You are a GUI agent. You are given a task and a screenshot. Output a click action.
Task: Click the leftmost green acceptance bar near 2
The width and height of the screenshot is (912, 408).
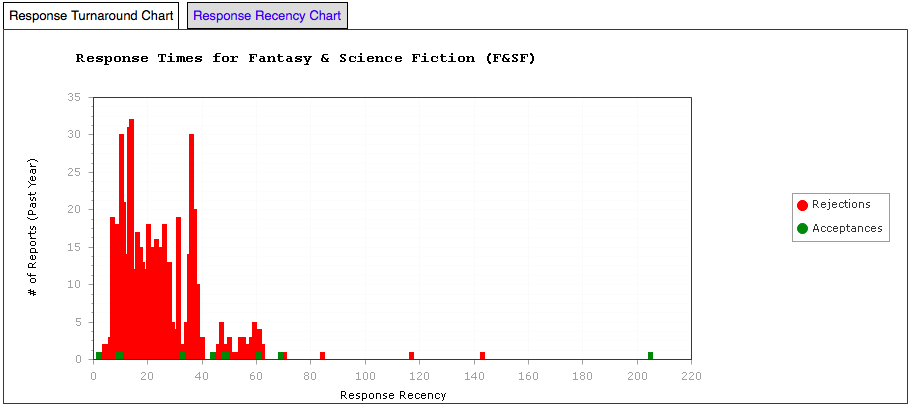98,355
